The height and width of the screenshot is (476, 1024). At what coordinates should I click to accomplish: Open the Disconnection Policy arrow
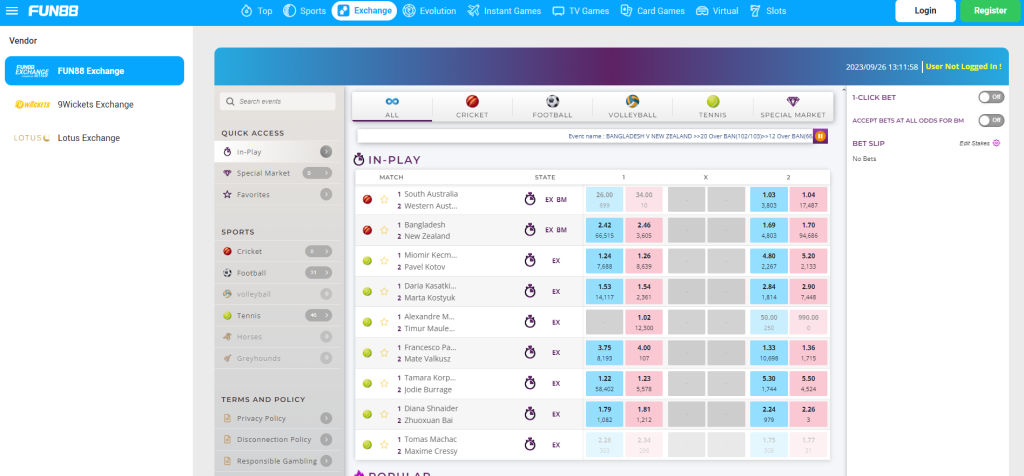pyautogui.click(x=326, y=439)
